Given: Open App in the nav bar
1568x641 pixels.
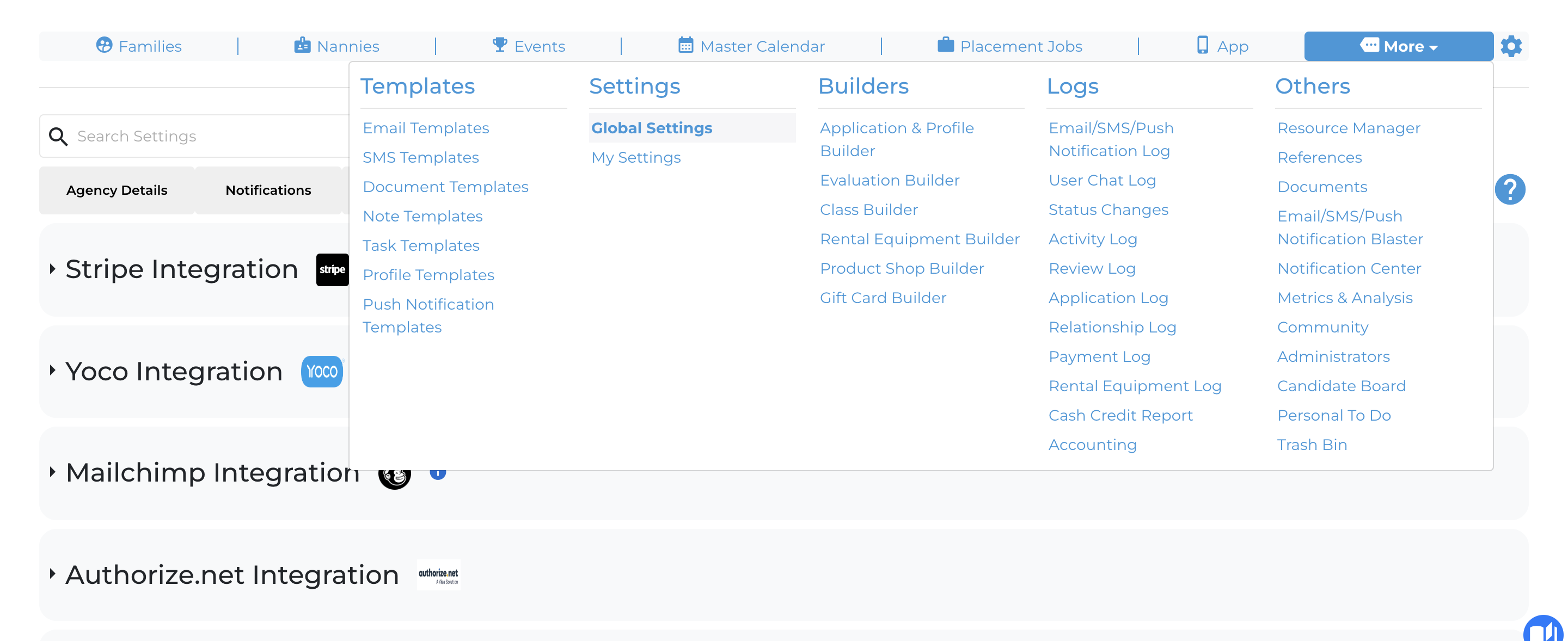Looking at the screenshot, I should (x=1222, y=46).
